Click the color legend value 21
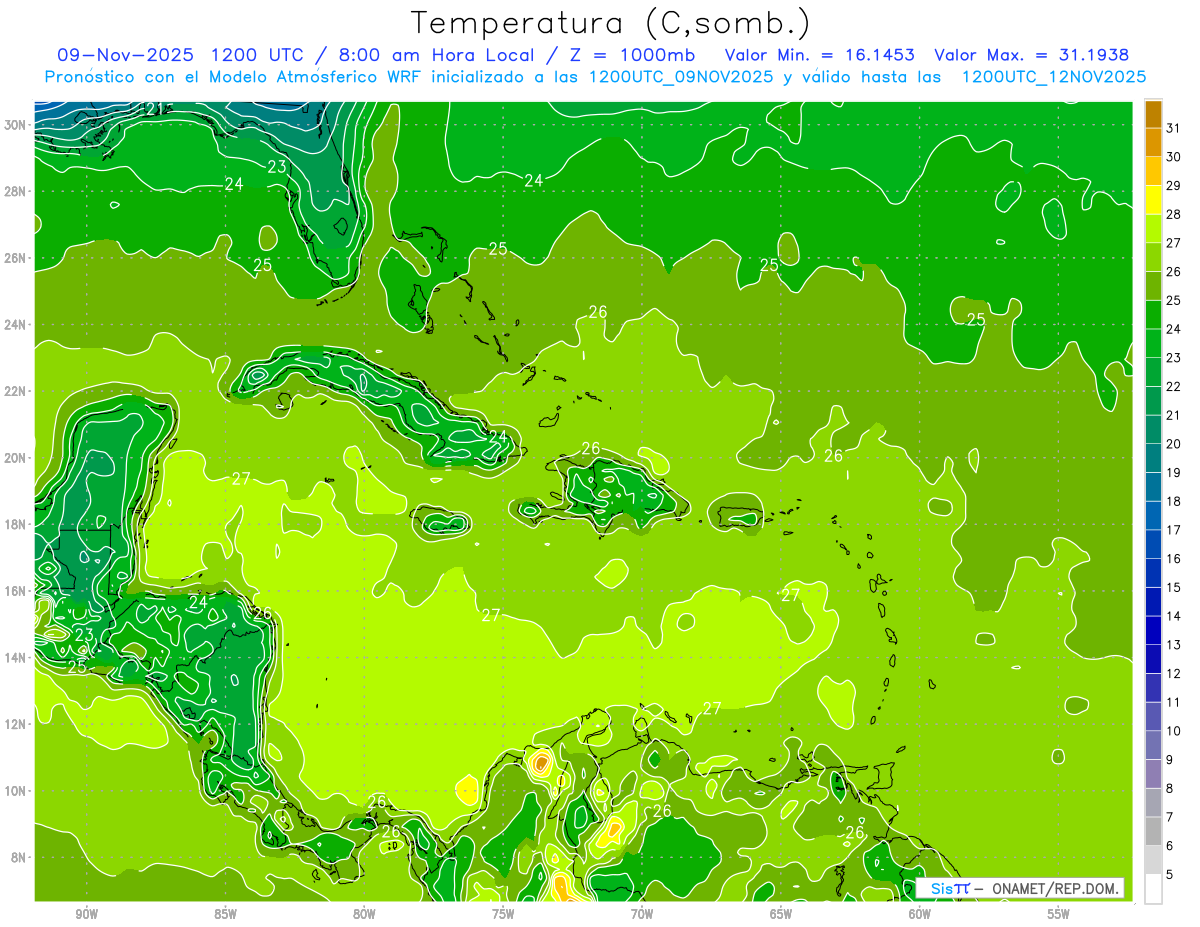Screen dimensions: 1200x927 1174,416
